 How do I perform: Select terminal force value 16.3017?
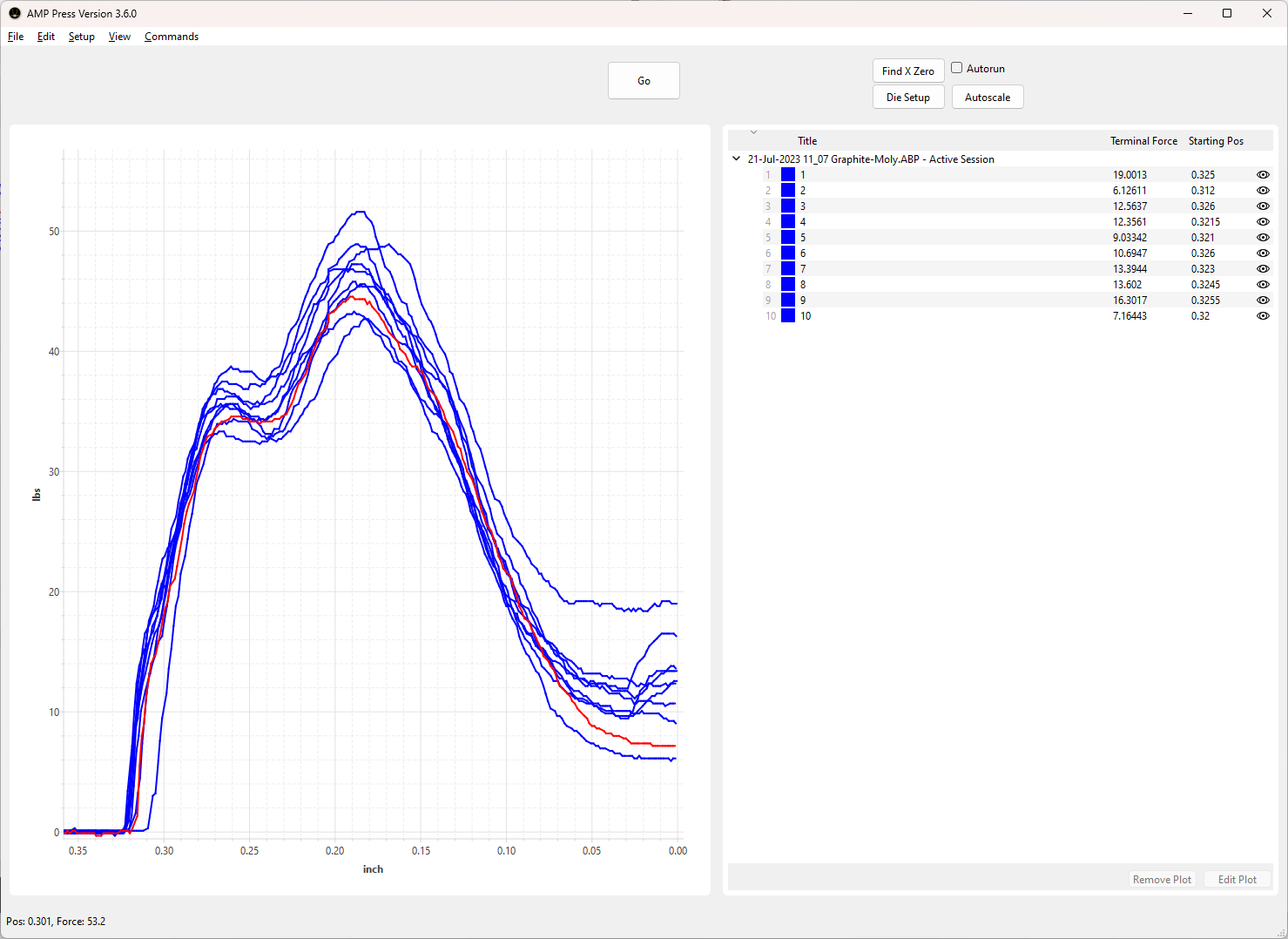tap(1130, 301)
